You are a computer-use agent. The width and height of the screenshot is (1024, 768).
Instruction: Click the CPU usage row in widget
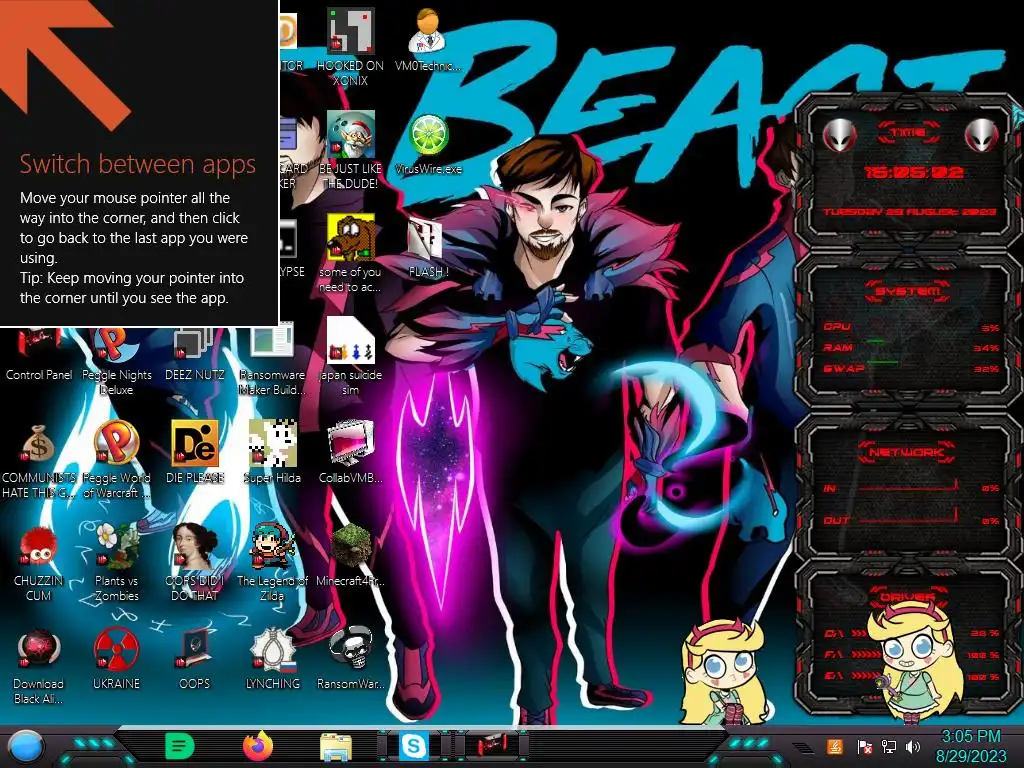[911, 327]
